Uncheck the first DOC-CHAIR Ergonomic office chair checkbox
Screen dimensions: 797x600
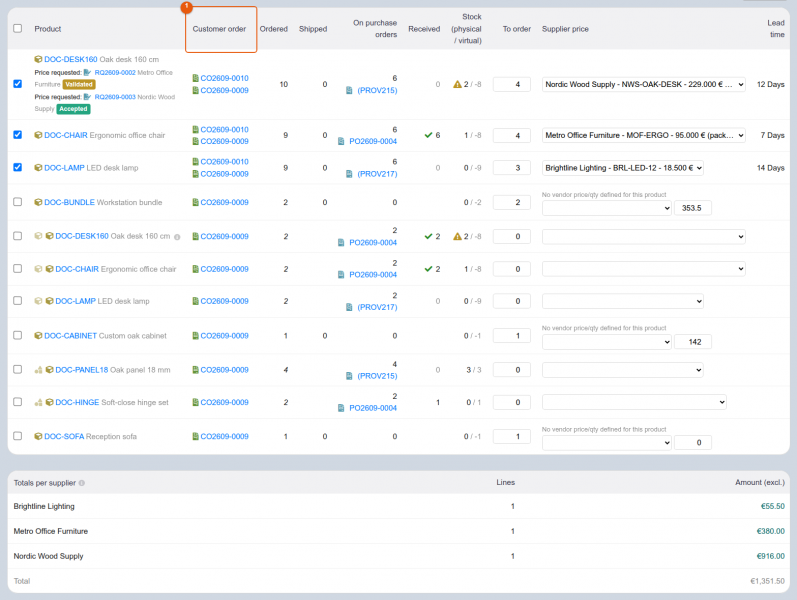pos(18,135)
